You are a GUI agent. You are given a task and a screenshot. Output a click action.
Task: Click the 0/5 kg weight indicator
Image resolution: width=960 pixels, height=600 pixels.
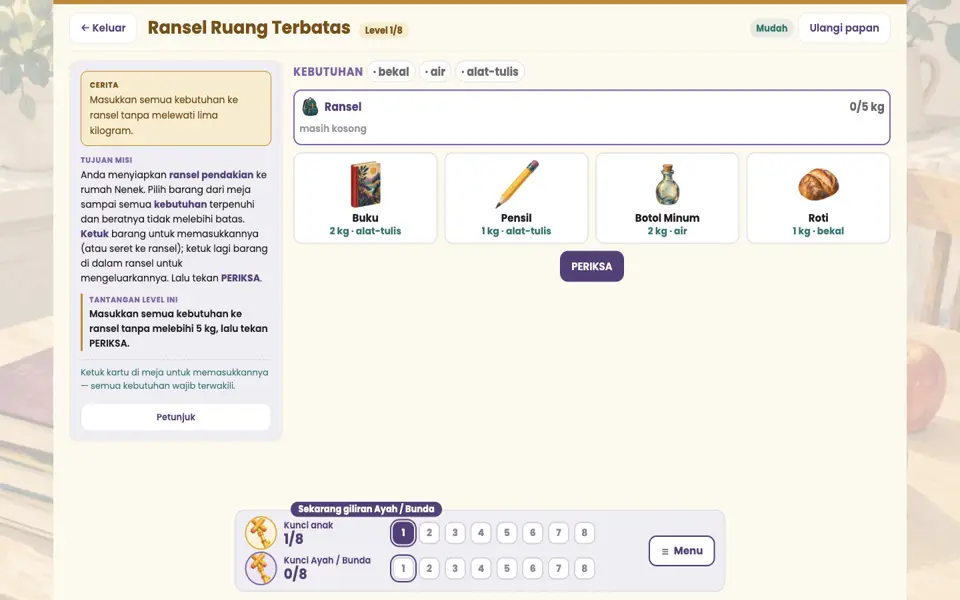(866, 107)
